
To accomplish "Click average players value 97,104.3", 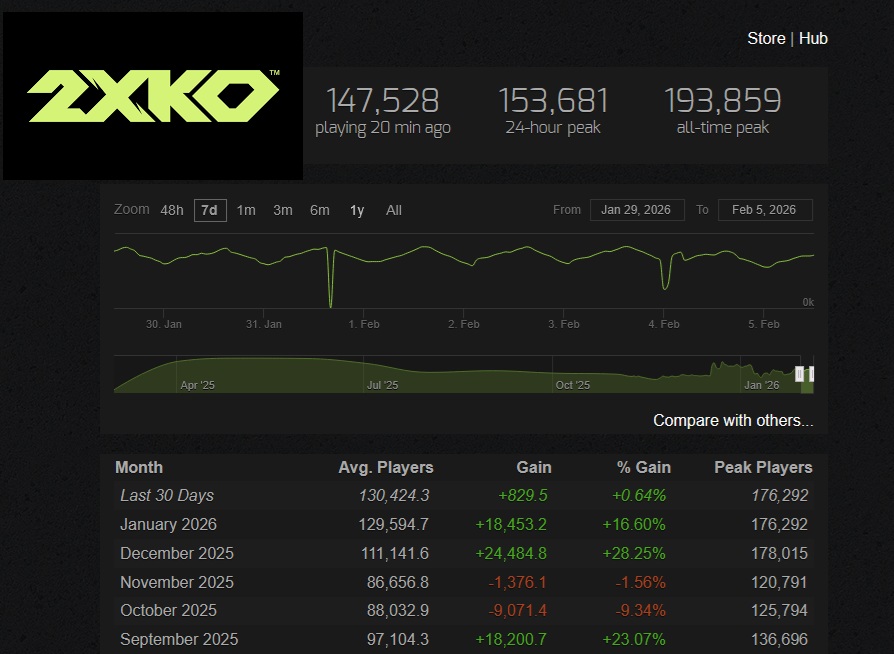I will point(398,639).
